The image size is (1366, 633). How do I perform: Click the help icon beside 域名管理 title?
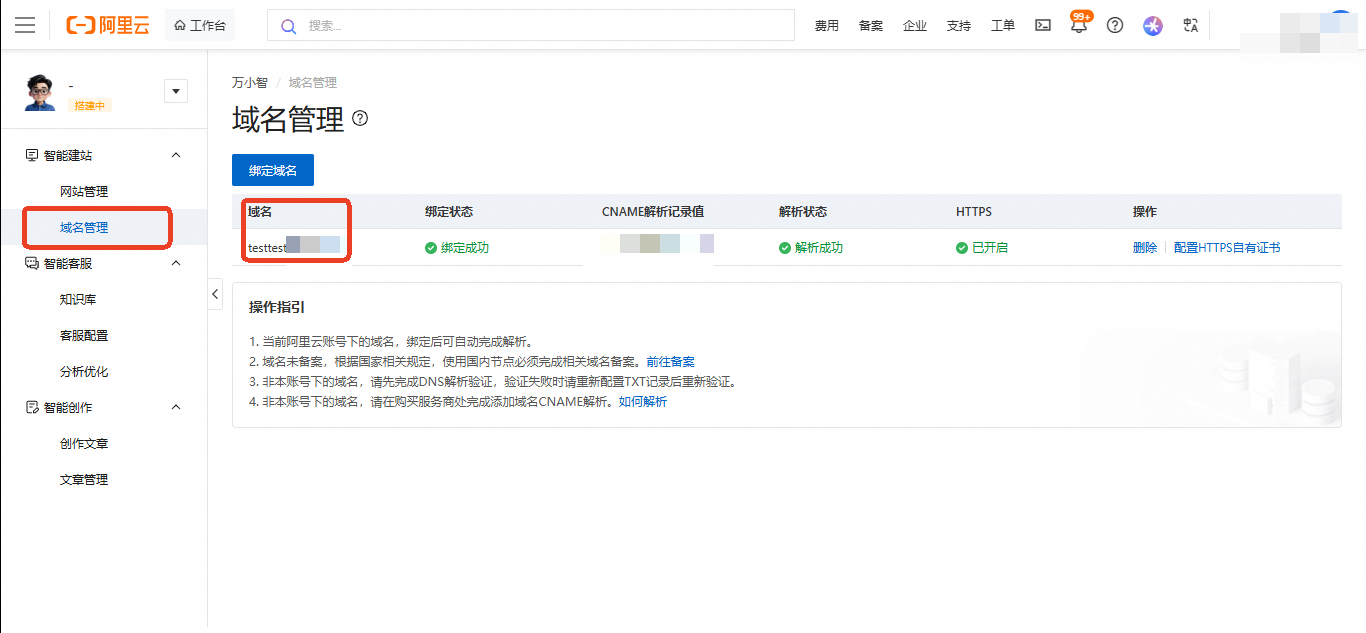360,119
